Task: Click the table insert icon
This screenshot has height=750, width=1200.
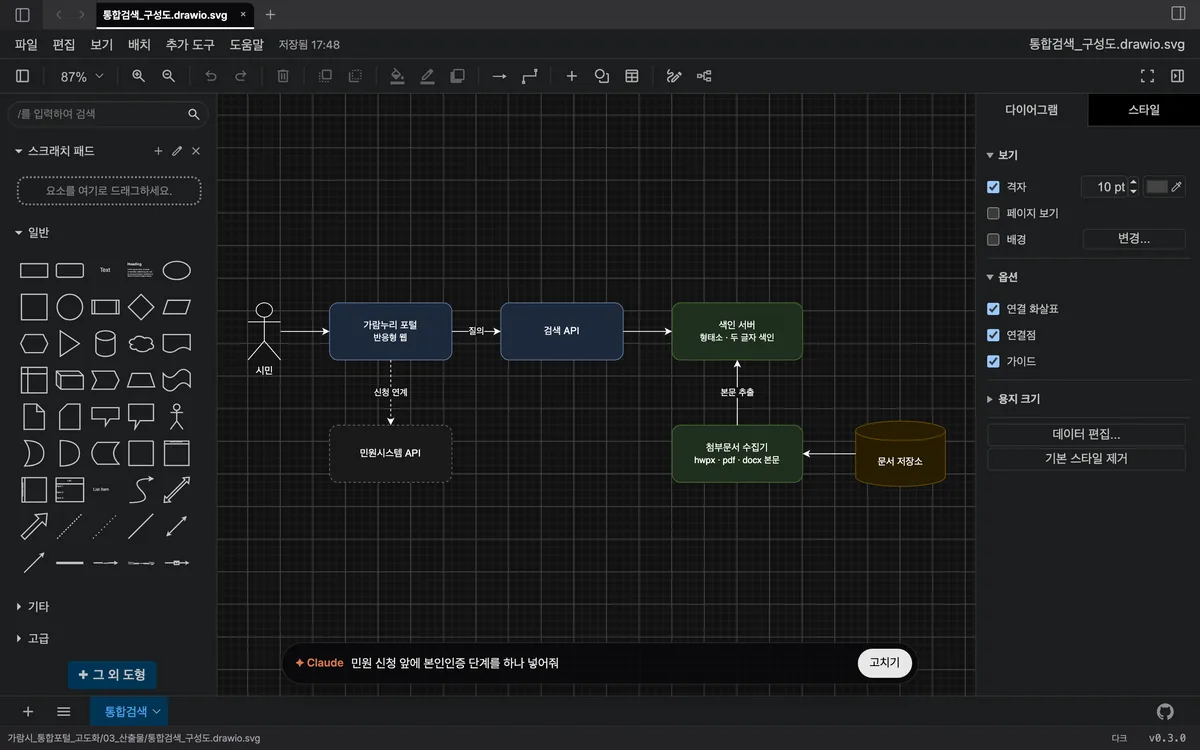Action: click(632, 76)
